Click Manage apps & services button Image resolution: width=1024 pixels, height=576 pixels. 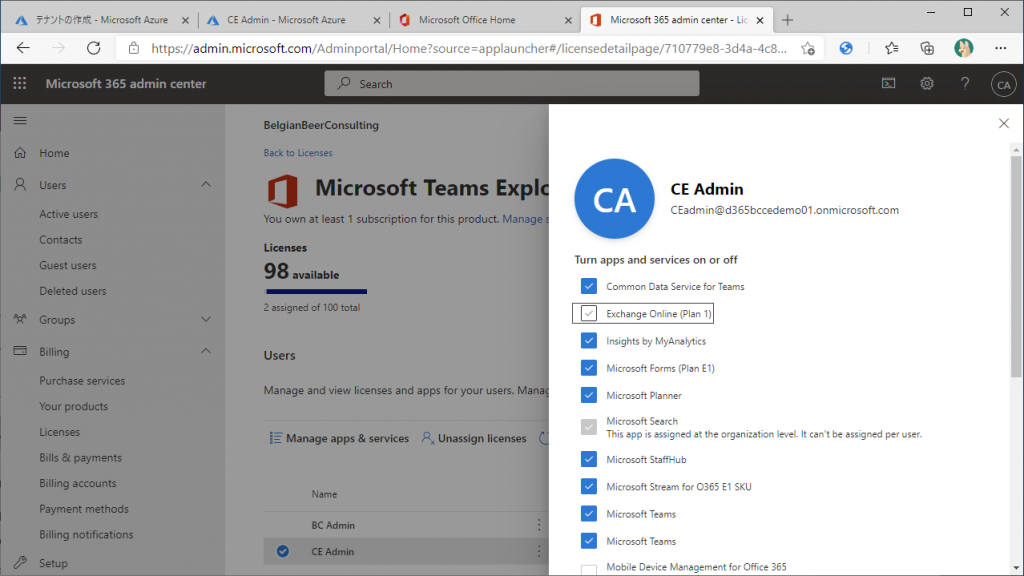click(340, 438)
